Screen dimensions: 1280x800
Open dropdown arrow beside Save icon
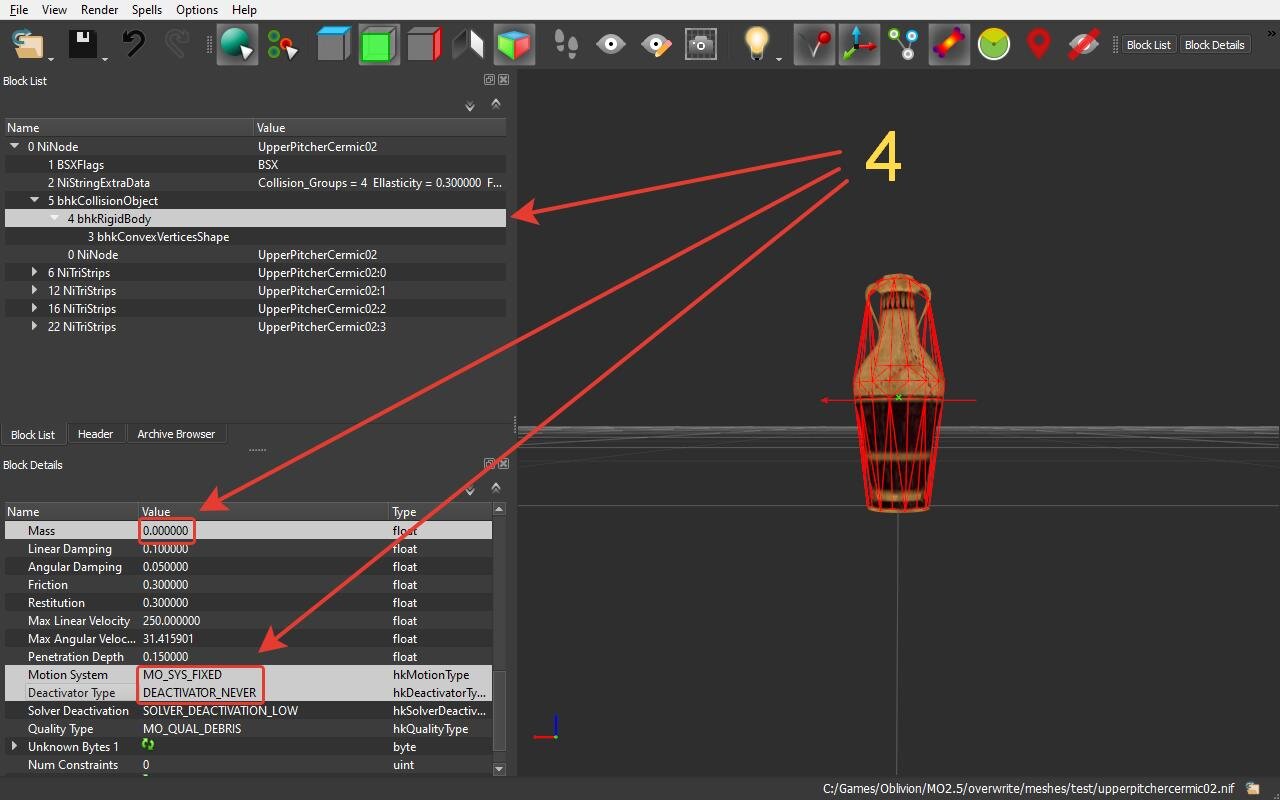coord(105,60)
